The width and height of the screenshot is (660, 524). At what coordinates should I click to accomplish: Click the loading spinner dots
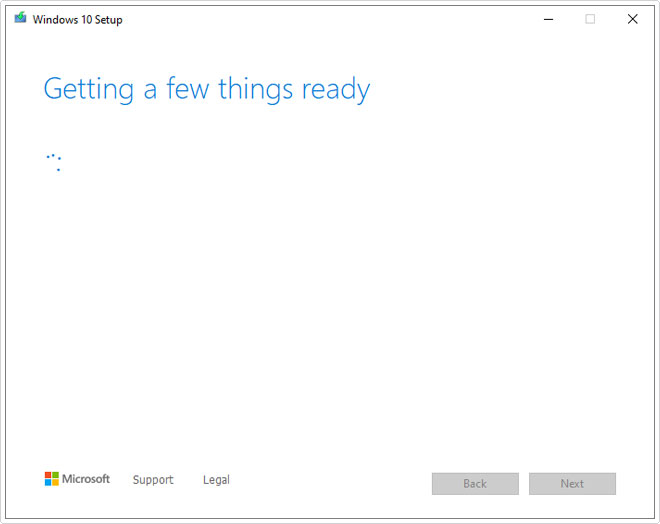click(54, 162)
